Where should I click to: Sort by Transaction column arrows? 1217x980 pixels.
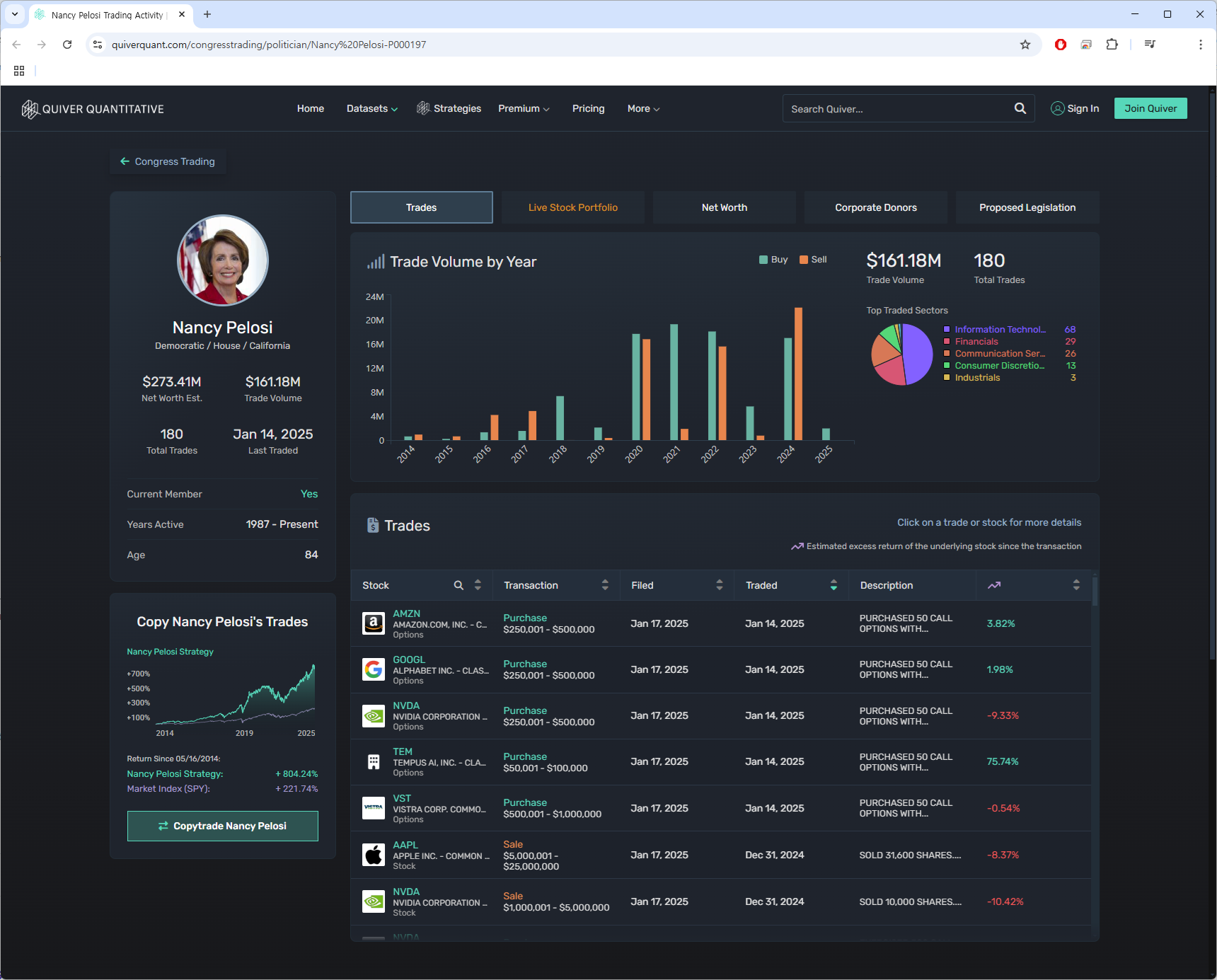coord(605,585)
